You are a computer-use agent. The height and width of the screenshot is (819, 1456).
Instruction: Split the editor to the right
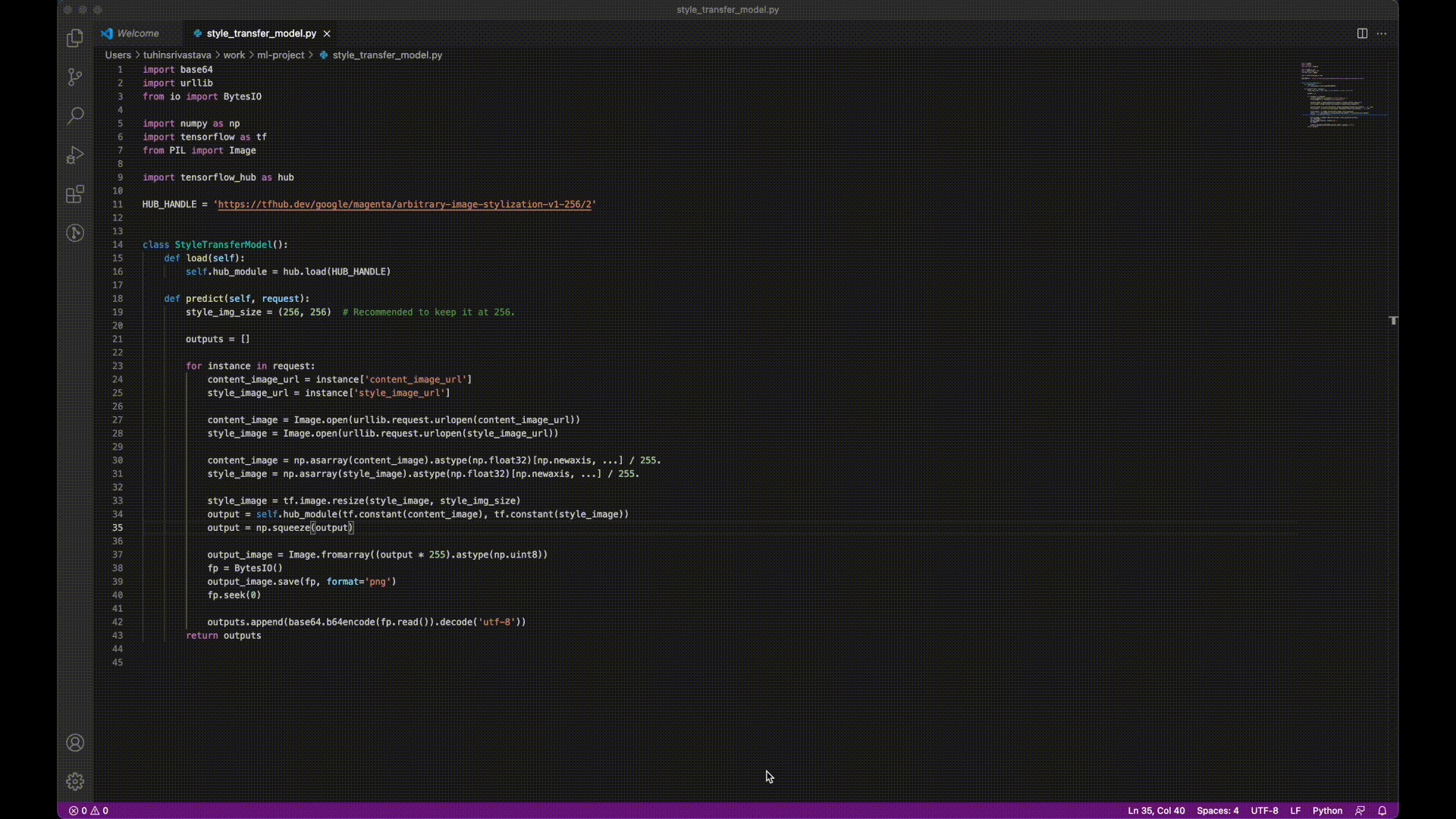[1362, 33]
